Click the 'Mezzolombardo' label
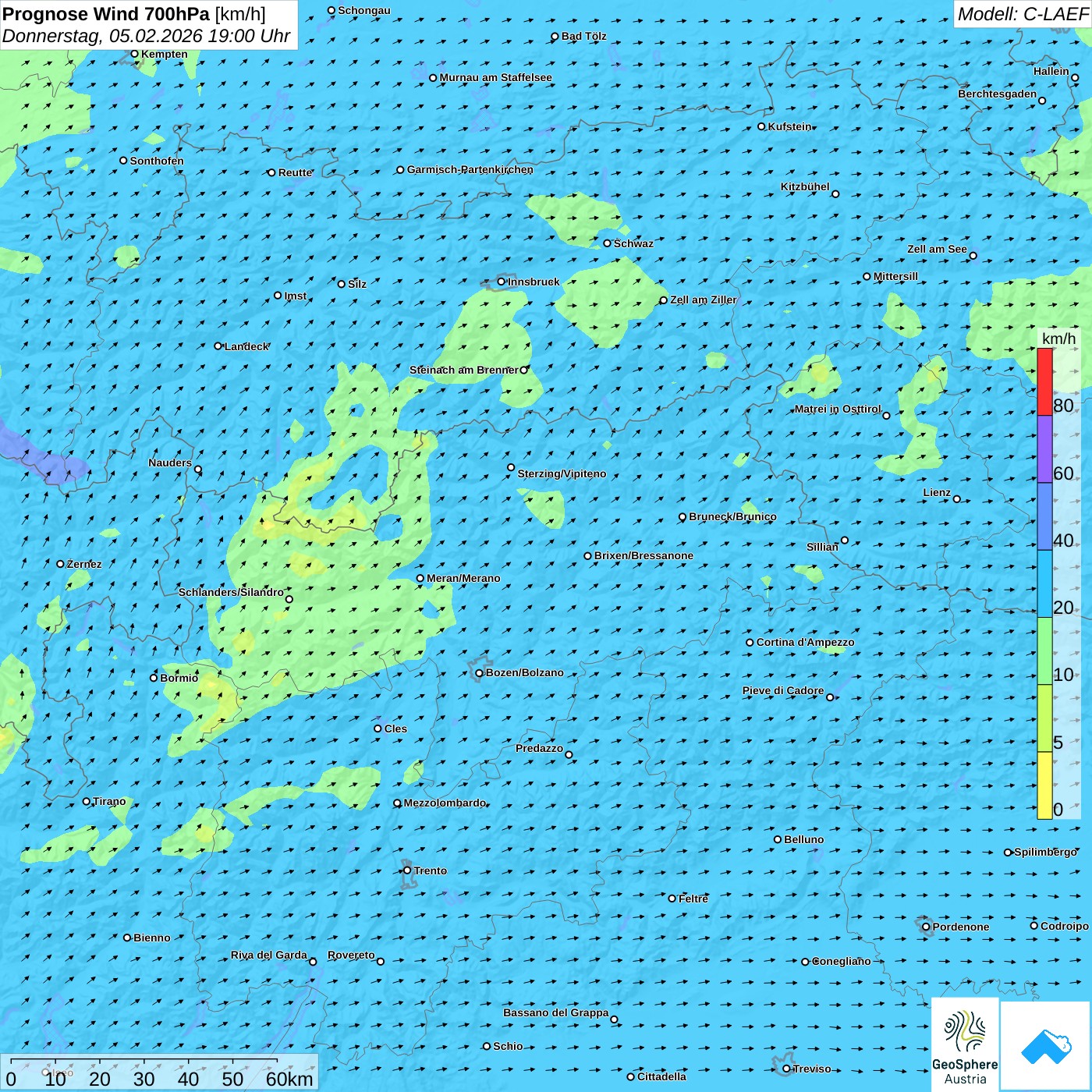Screen dimensions: 1092x1092 (445, 803)
